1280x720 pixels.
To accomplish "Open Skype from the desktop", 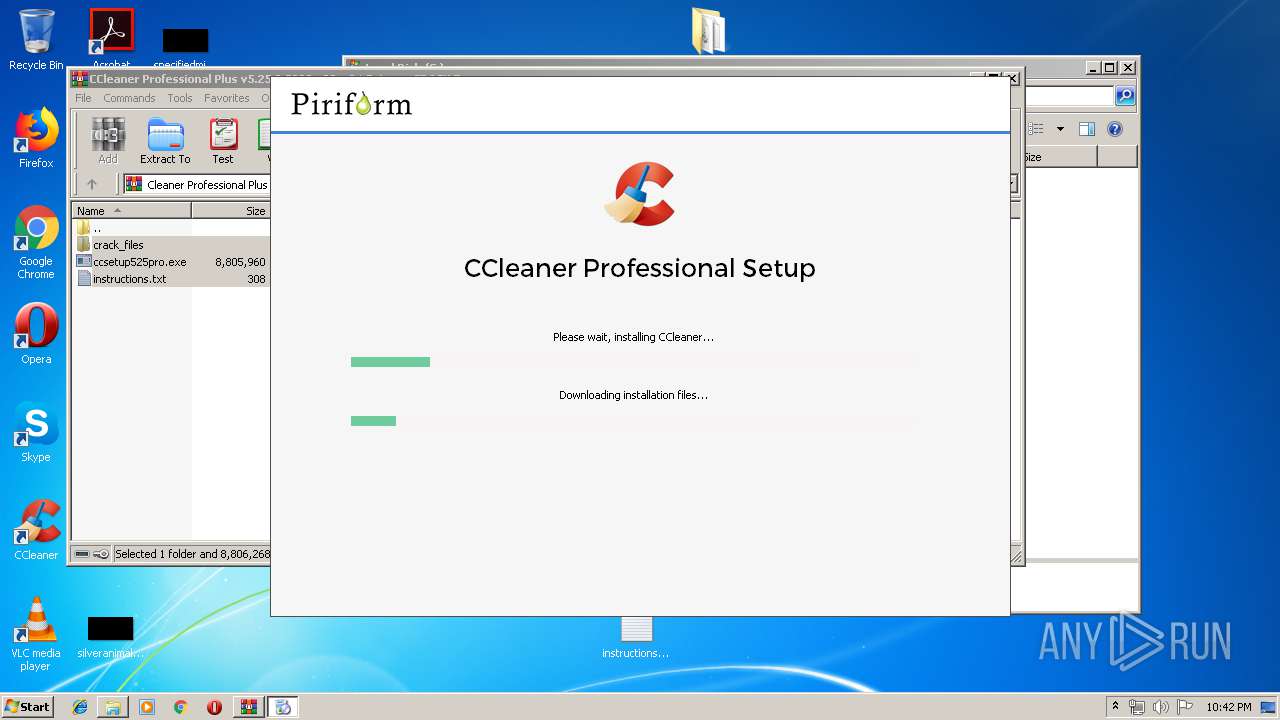I will tap(36, 432).
